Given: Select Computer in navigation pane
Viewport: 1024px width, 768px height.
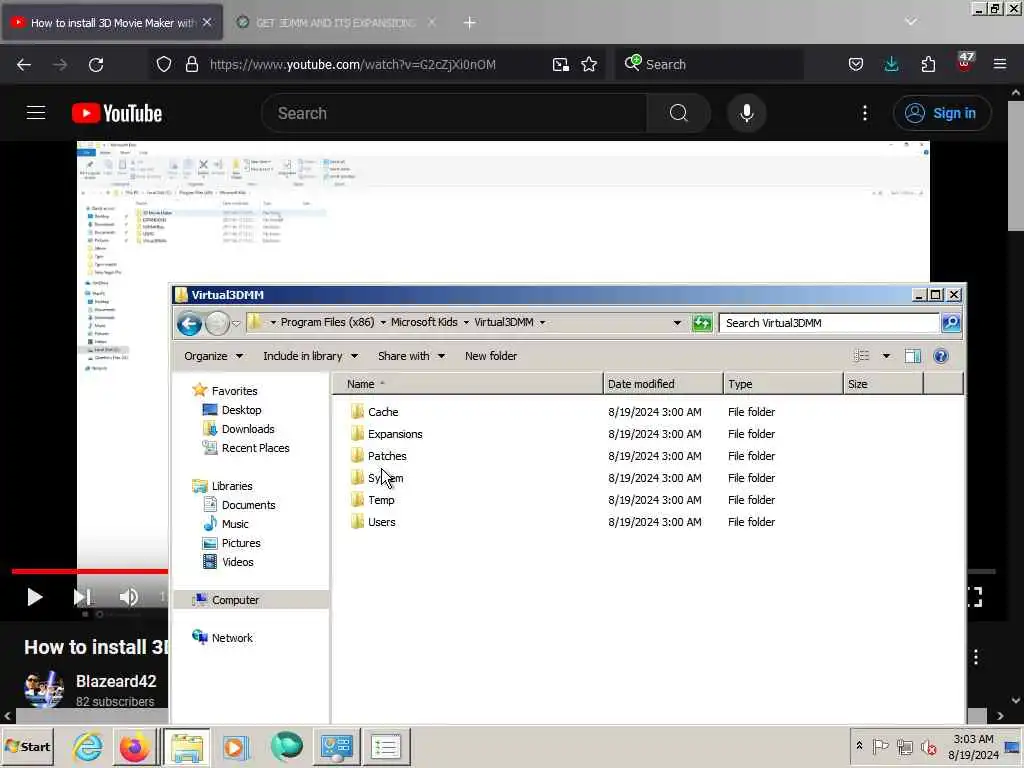Looking at the screenshot, I should coord(251,600).
